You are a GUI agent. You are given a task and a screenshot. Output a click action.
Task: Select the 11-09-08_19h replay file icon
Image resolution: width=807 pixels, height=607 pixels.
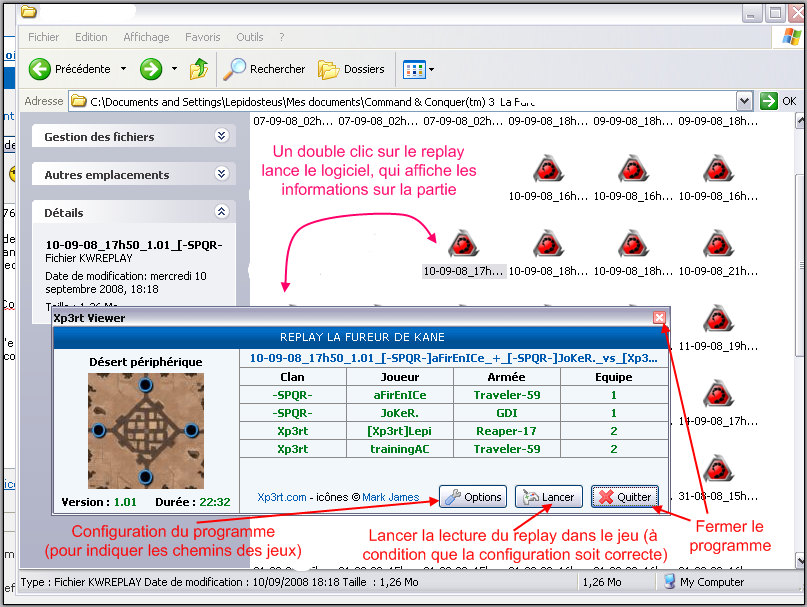718,319
